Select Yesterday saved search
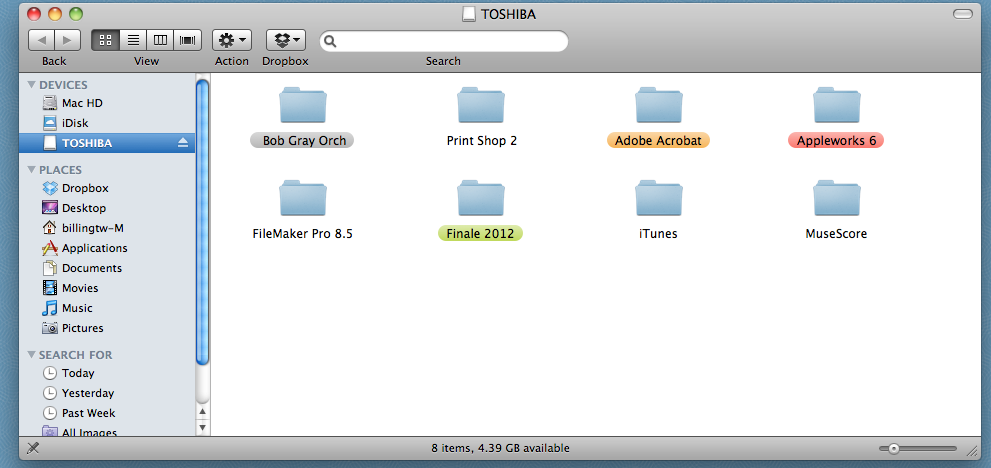 107,393
